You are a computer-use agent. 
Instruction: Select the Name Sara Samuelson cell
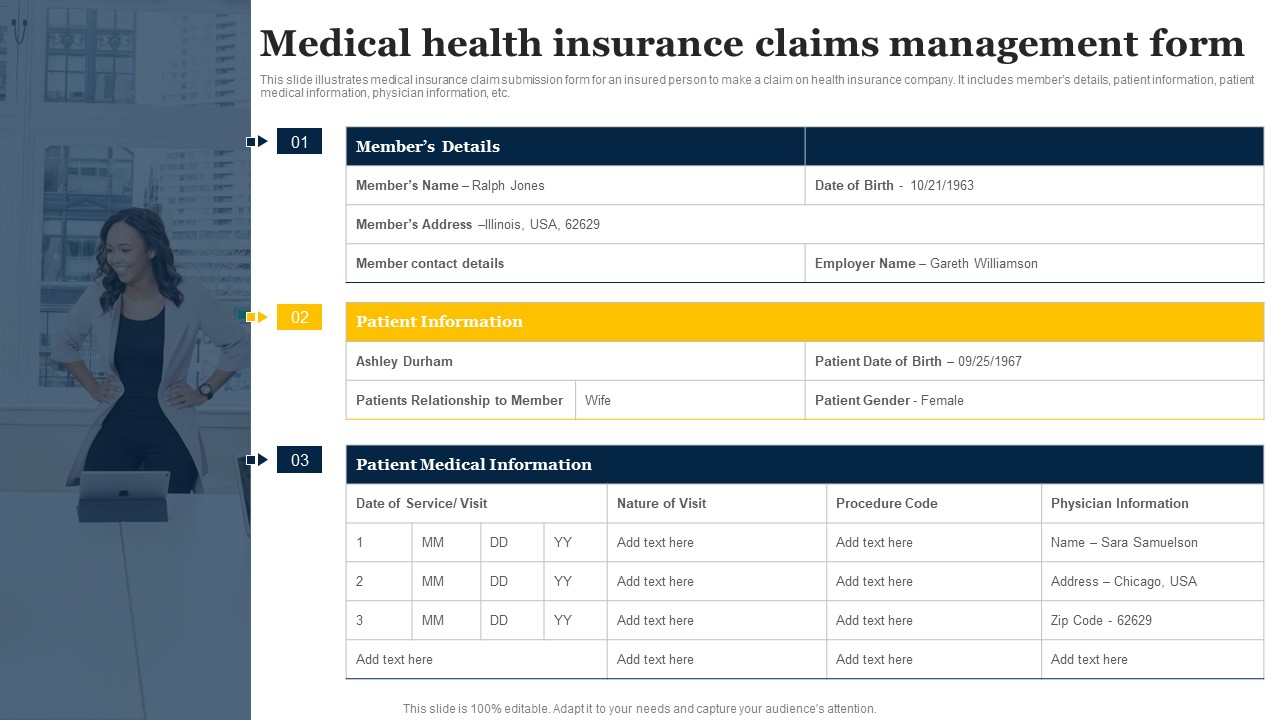click(x=1152, y=542)
